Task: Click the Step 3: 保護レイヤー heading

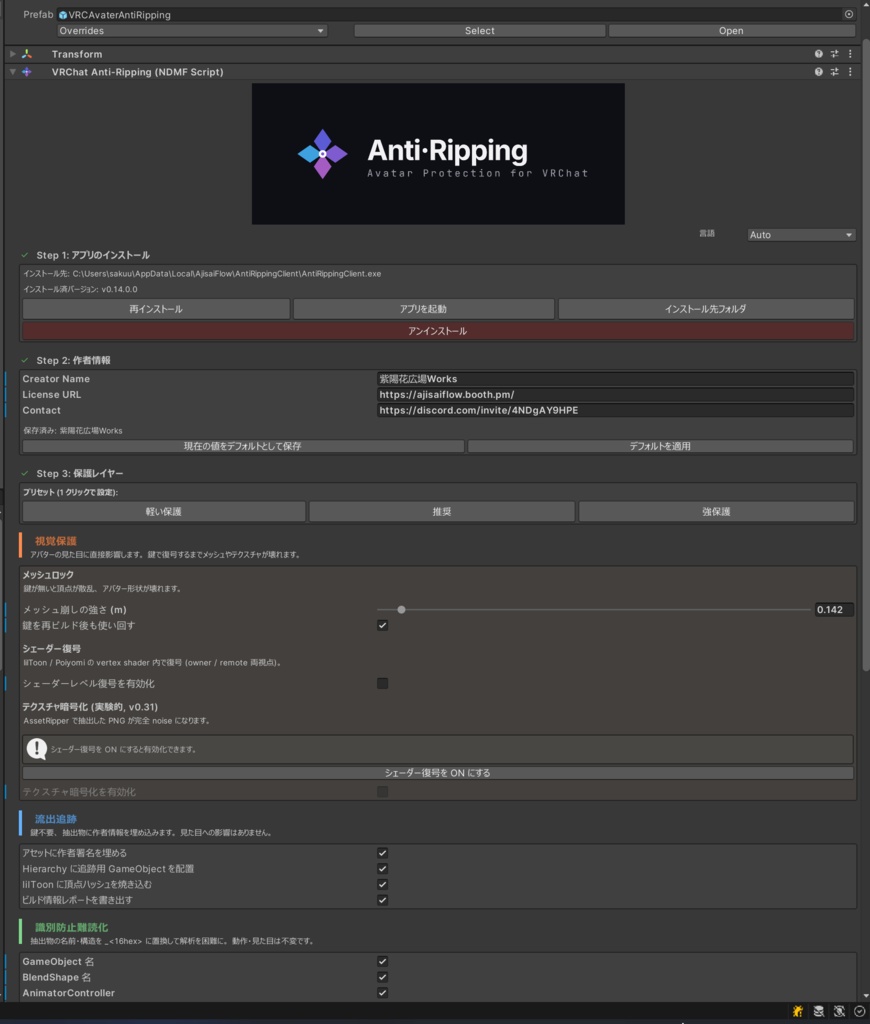Action: 80,473
